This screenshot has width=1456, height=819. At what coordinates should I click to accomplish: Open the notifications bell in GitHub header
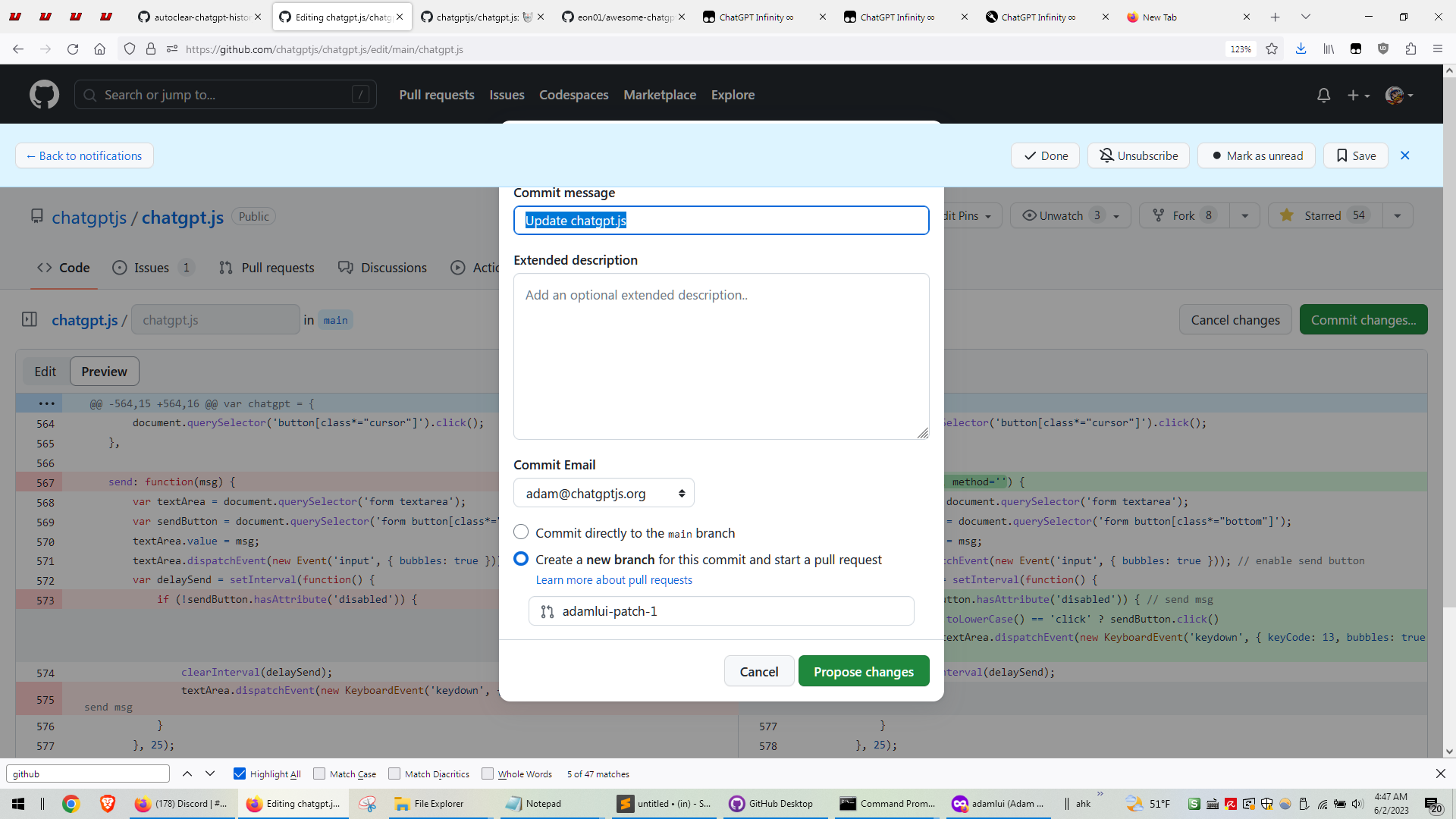1323,95
